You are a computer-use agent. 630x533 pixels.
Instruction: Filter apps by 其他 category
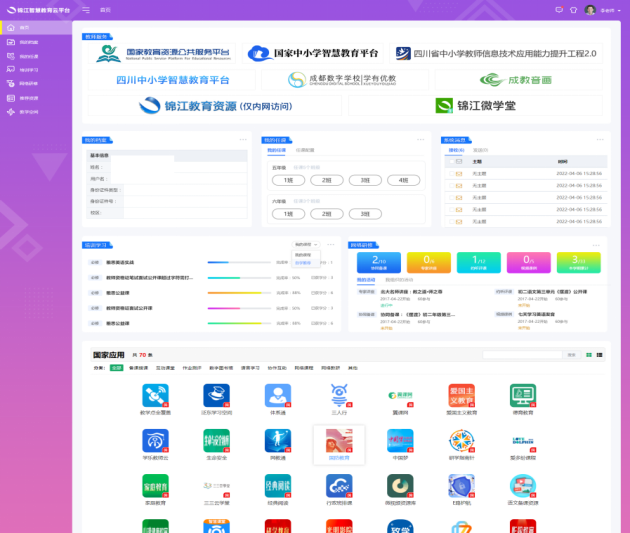[352, 368]
